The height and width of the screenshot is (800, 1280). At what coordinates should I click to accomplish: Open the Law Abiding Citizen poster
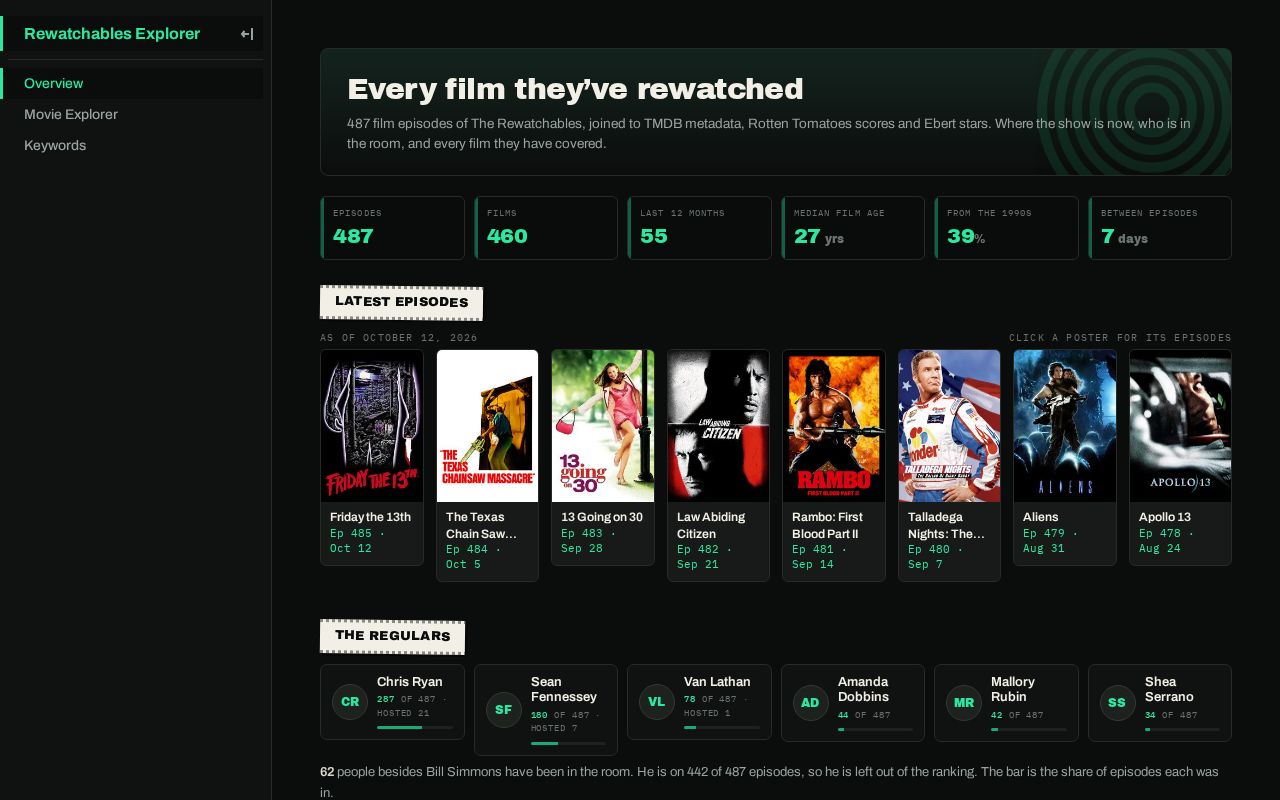click(x=718, y=426)
